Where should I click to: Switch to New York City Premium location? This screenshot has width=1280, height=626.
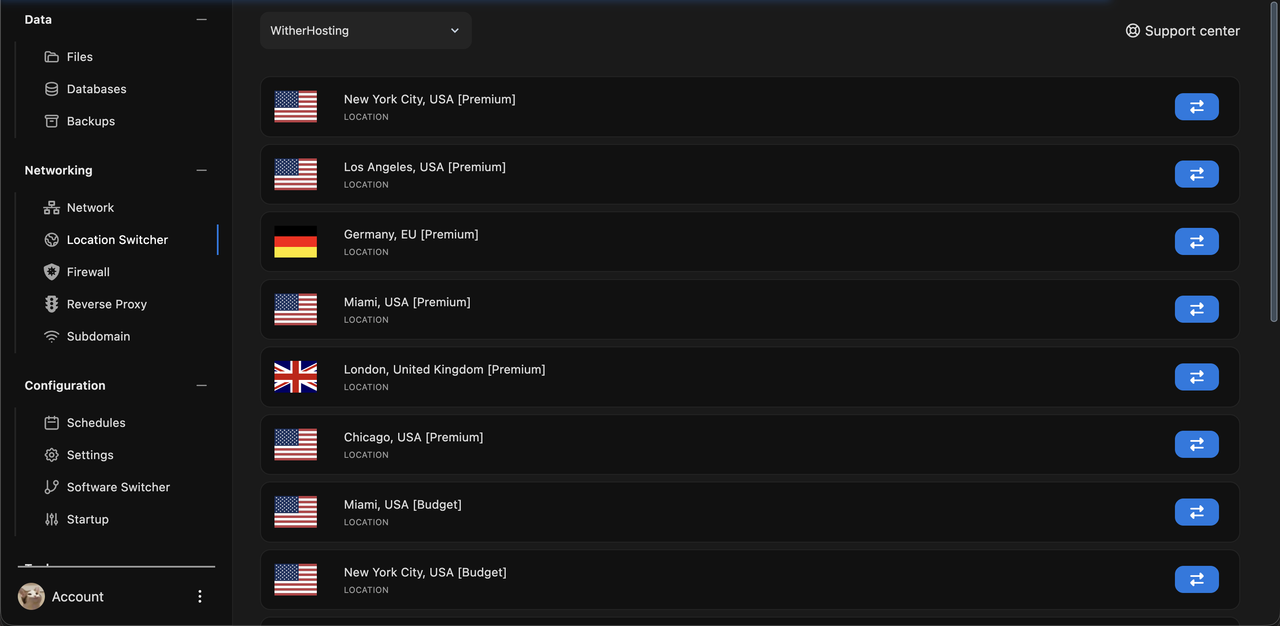pos(1197,107)
